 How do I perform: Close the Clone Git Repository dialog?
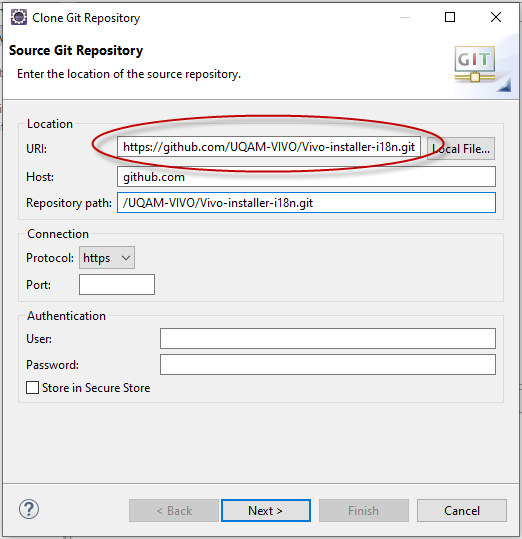pyautogui.click(x=496, y=17)
